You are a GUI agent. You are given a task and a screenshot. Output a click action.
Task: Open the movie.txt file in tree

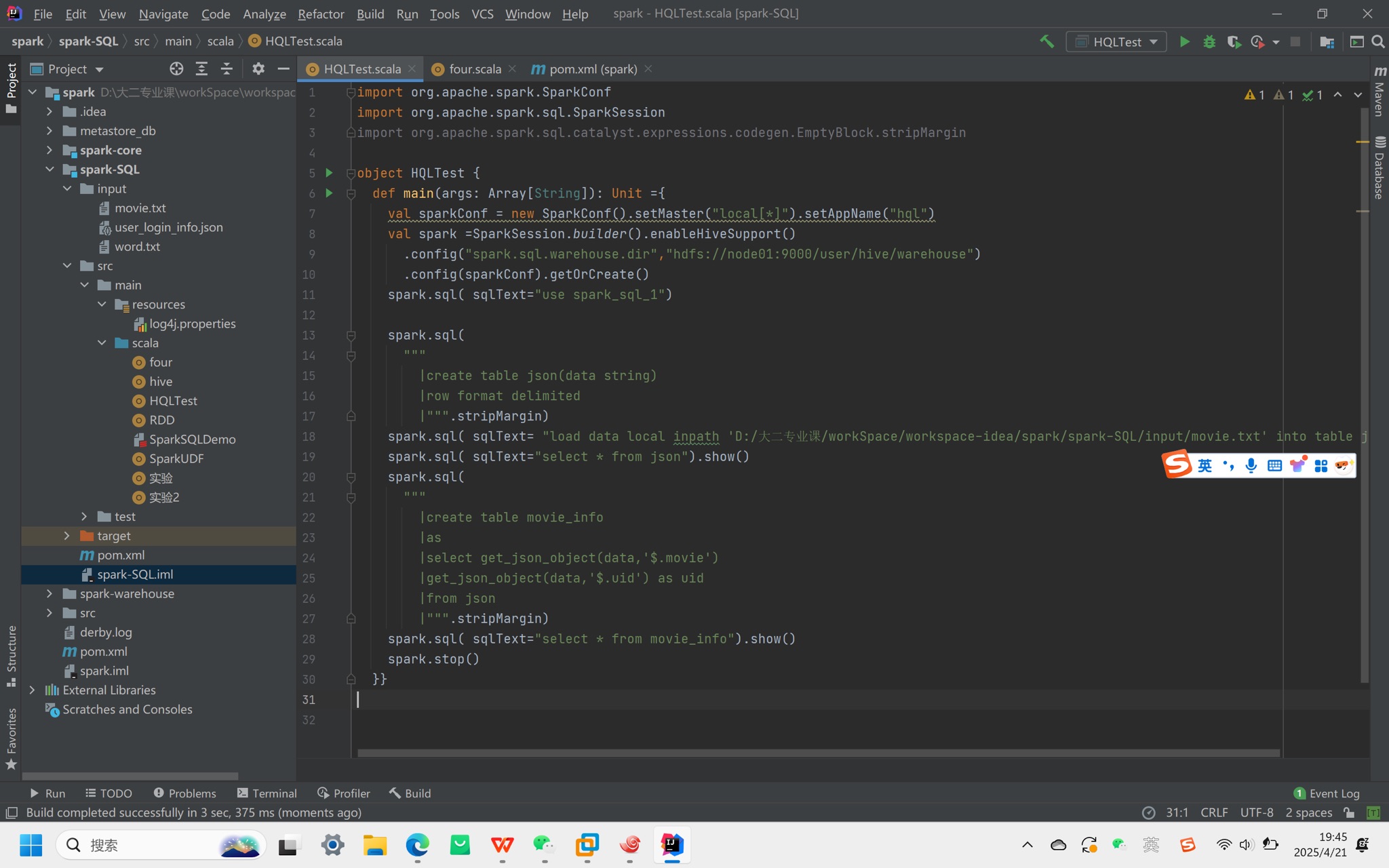140,208
